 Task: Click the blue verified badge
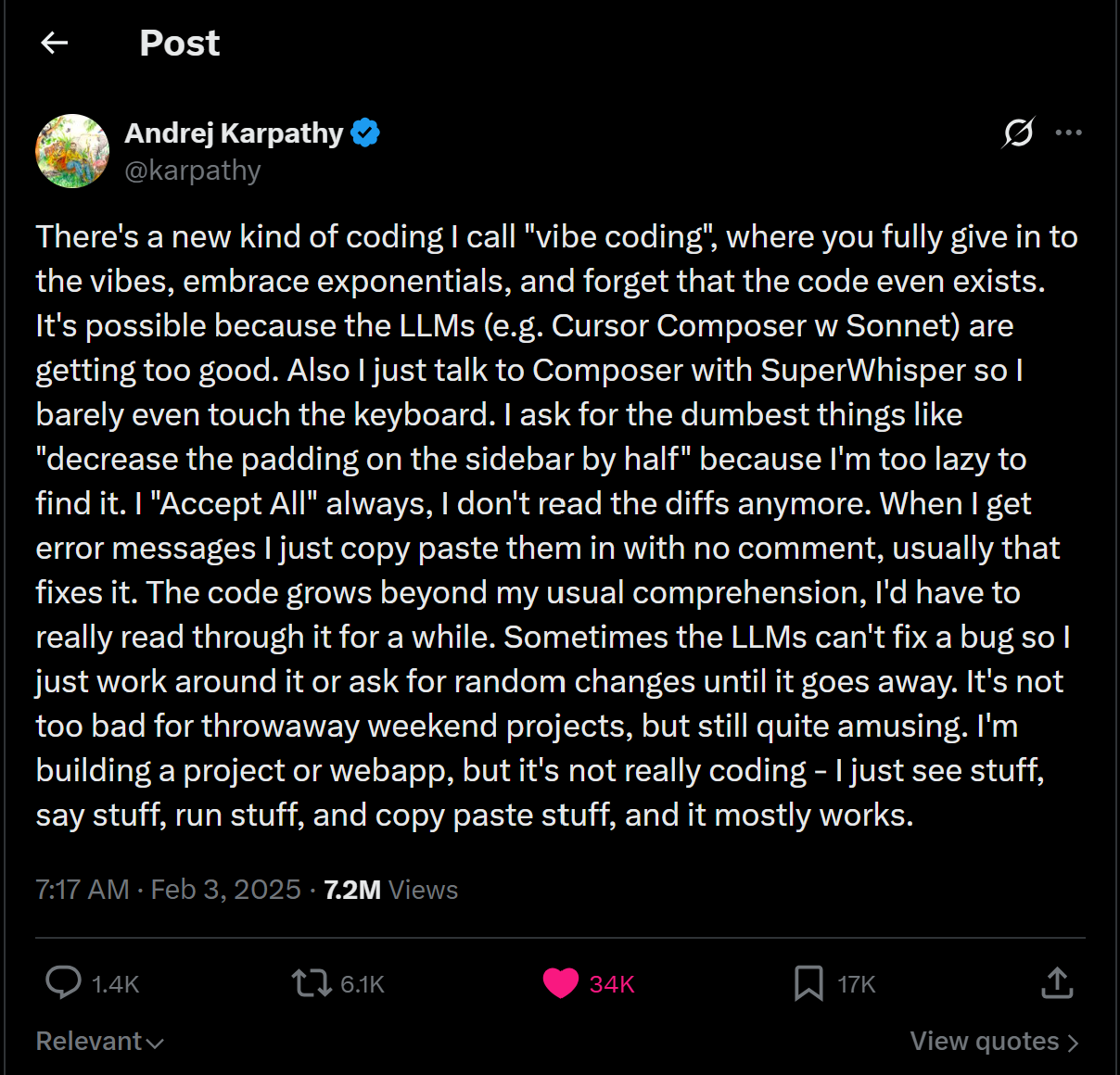(x=365, y=133)
